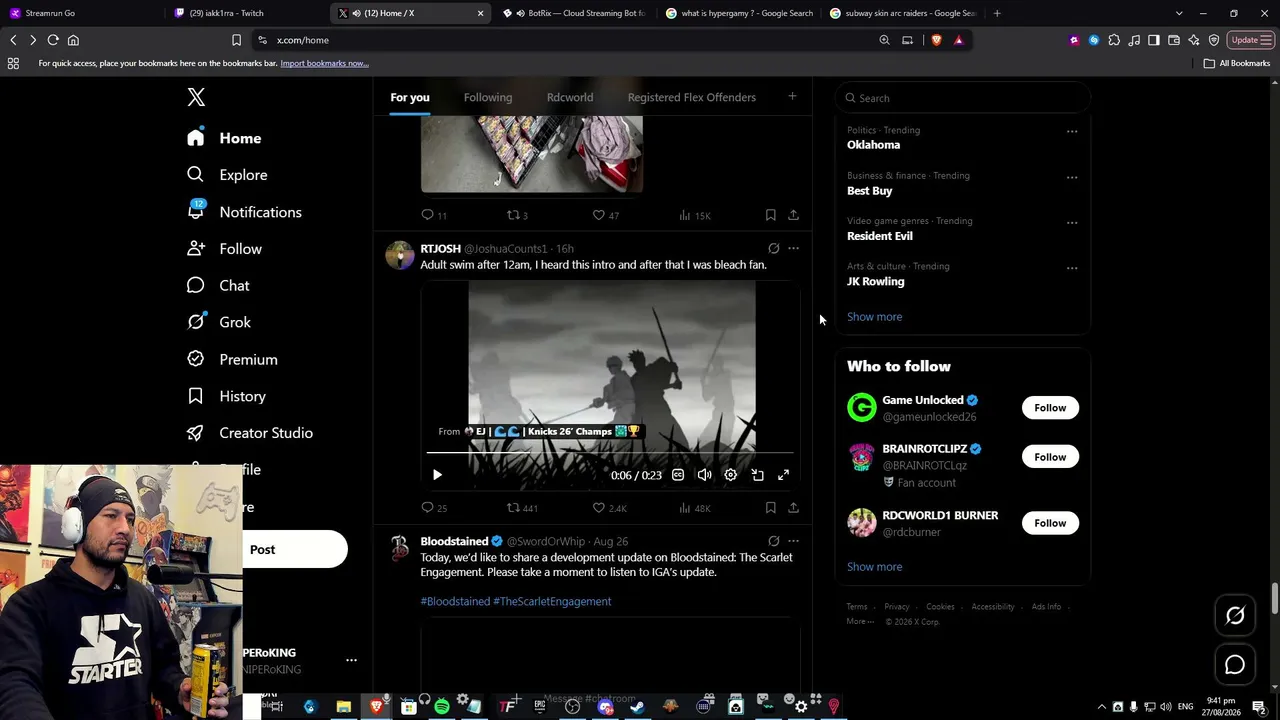Click the Import bookmarks now link
The image size is (1280, 720).
(324, 63)
